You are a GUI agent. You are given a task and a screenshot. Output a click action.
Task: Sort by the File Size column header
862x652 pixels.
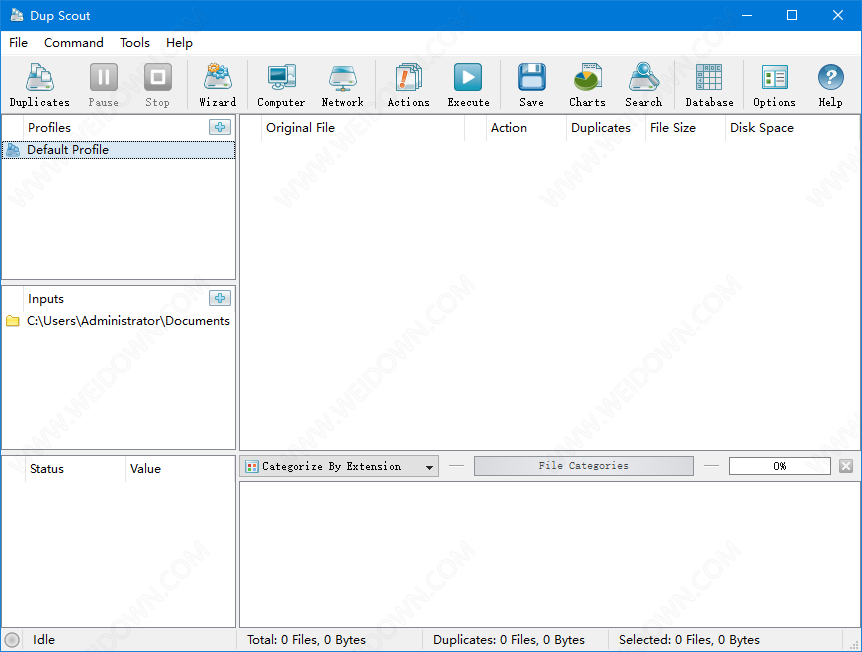pyautogui.click(x=686, y=128)
